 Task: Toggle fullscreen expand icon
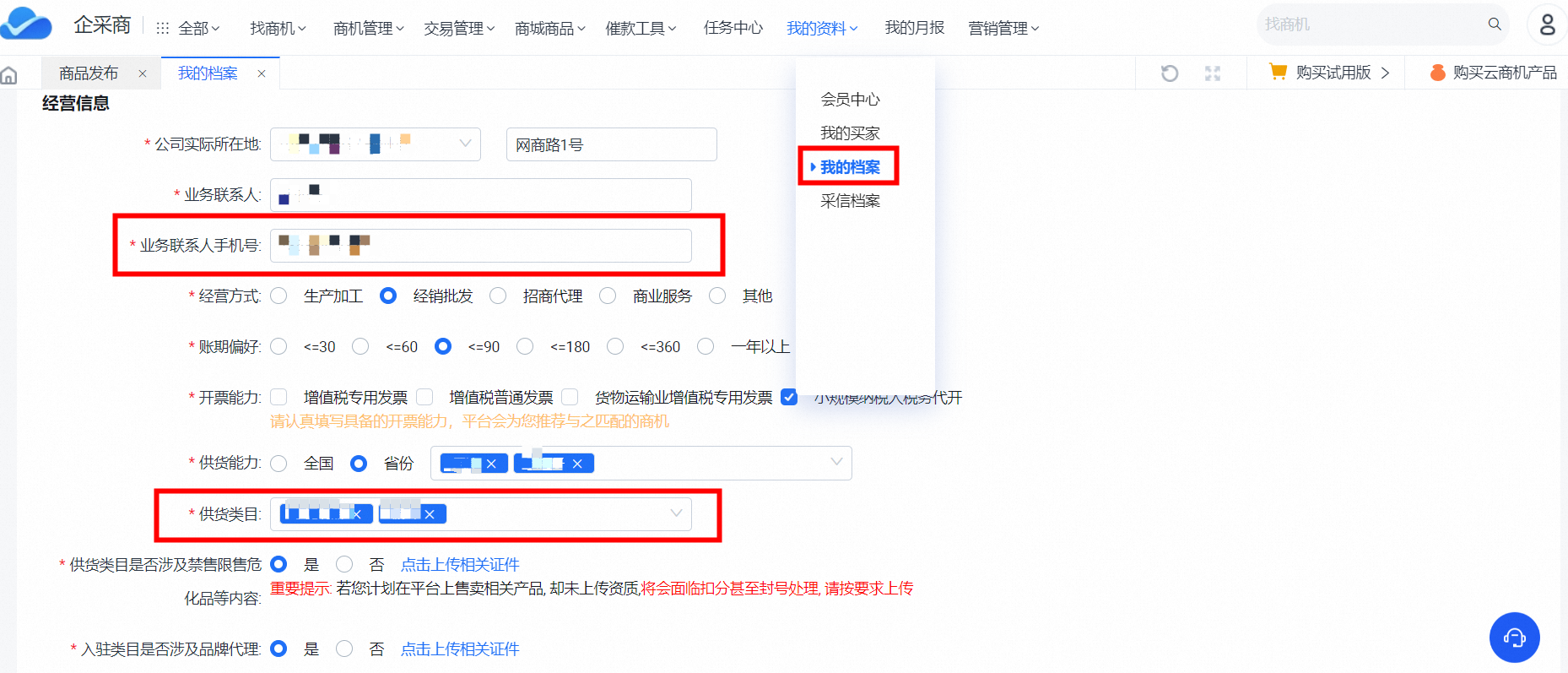tap(1213, 73)
